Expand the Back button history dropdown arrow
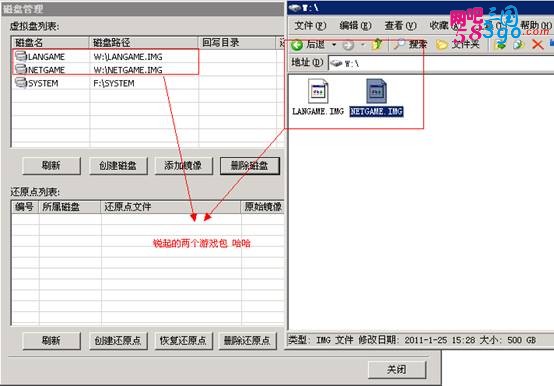The image size is (554, 386). [334, 45]
